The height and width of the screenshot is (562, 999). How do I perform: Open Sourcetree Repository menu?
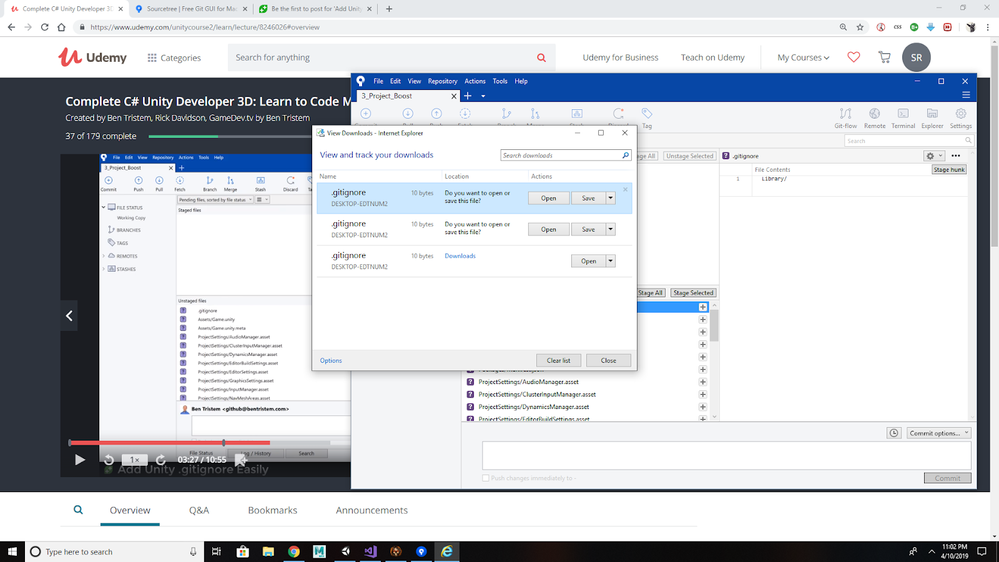[443, 81]
